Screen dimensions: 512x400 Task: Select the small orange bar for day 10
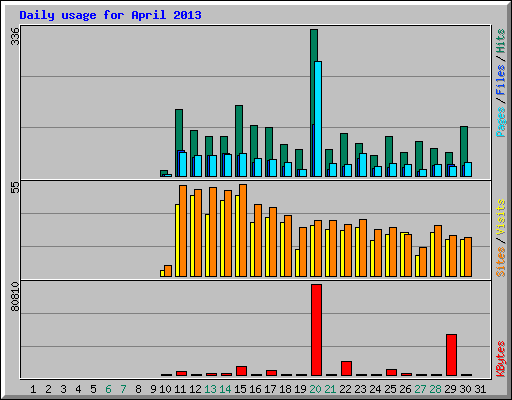coord(168,271)
